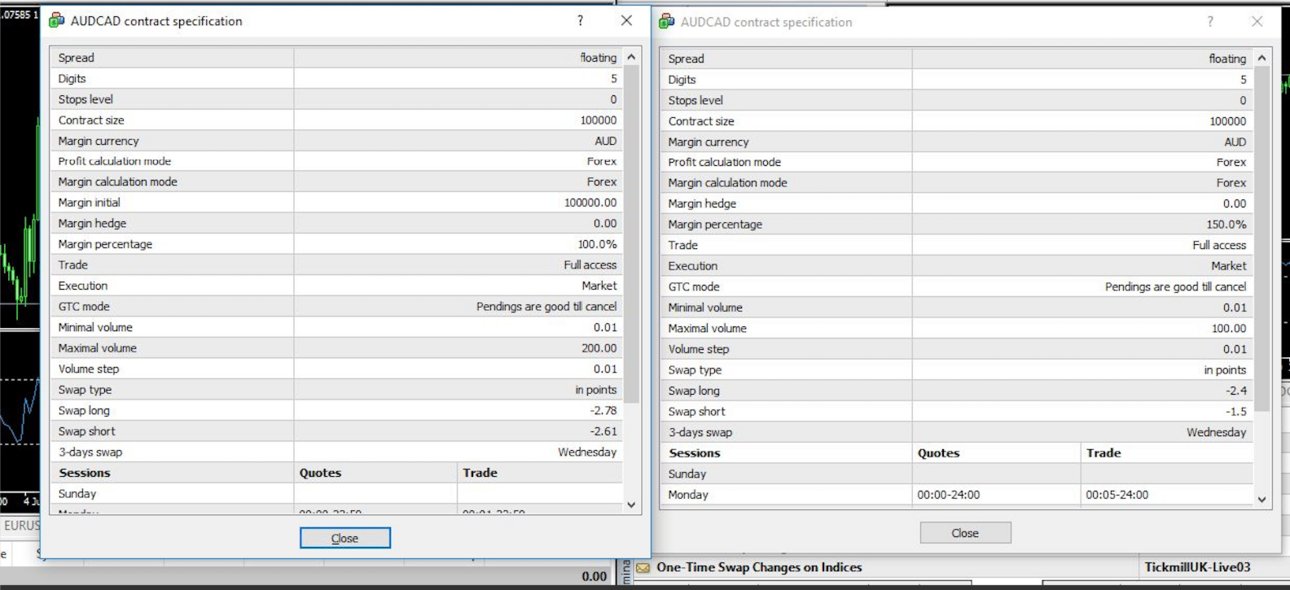Viewport: 1290px width, 590px height.
Task: Click Margin currency label in right dialog
Action: (708, 142)
